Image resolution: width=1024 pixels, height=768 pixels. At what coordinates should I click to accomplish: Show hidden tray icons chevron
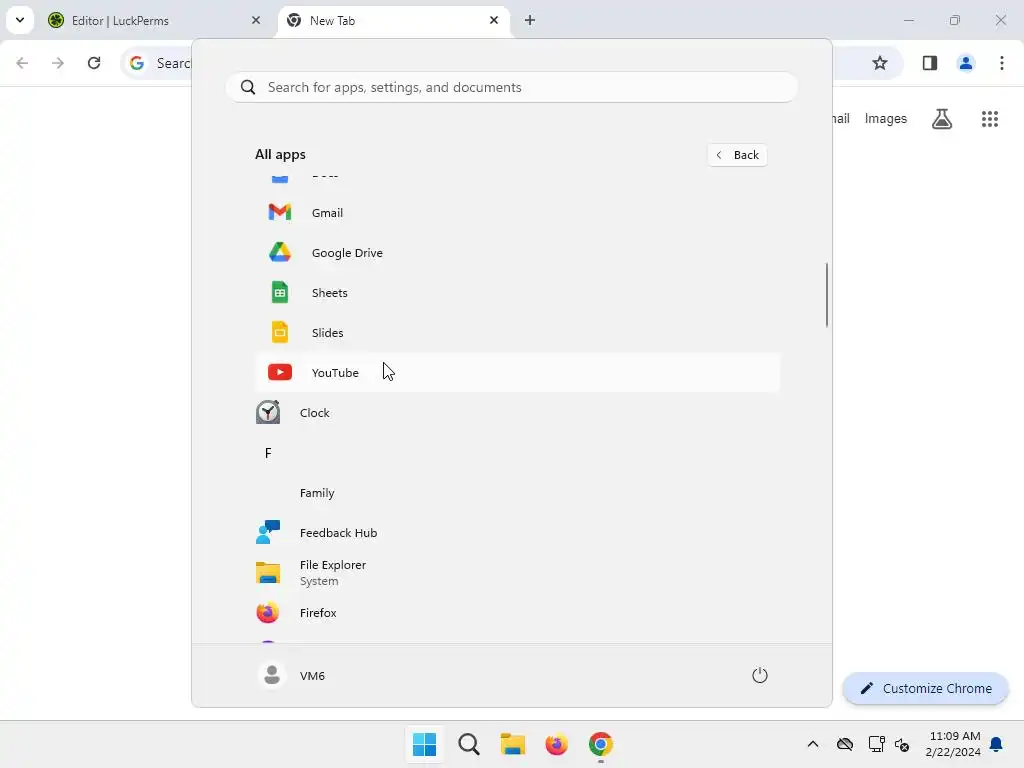click(x=812, y=744)
